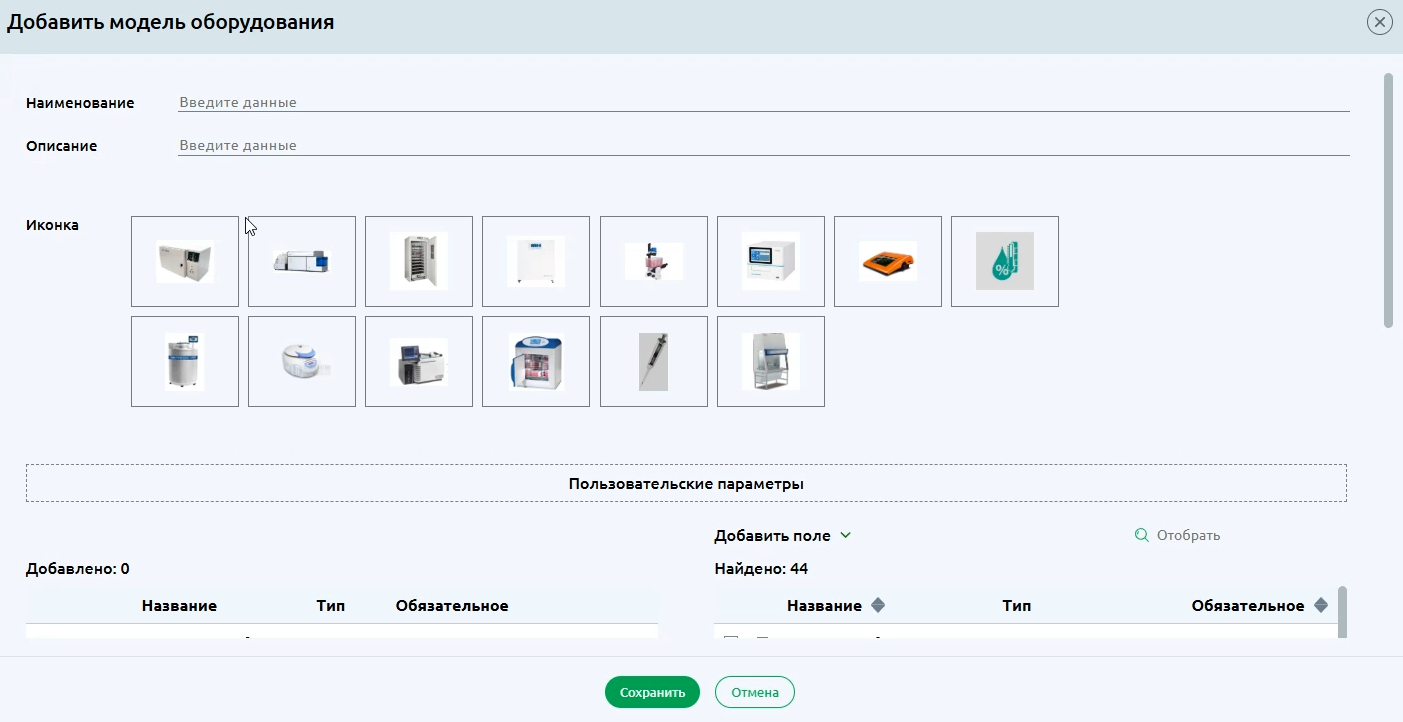Select the teal humidity droplet icon
Screen dimensions: 1403x722
[1005, 261]
